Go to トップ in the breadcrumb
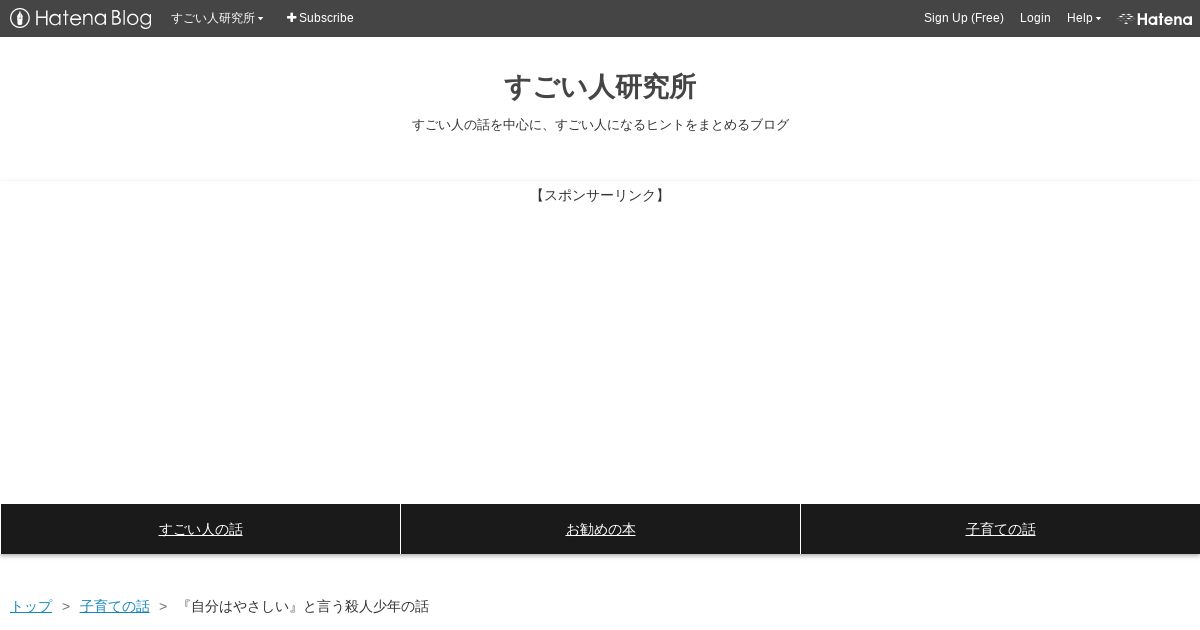This screenshot has height=630, width=1200. 31,606
